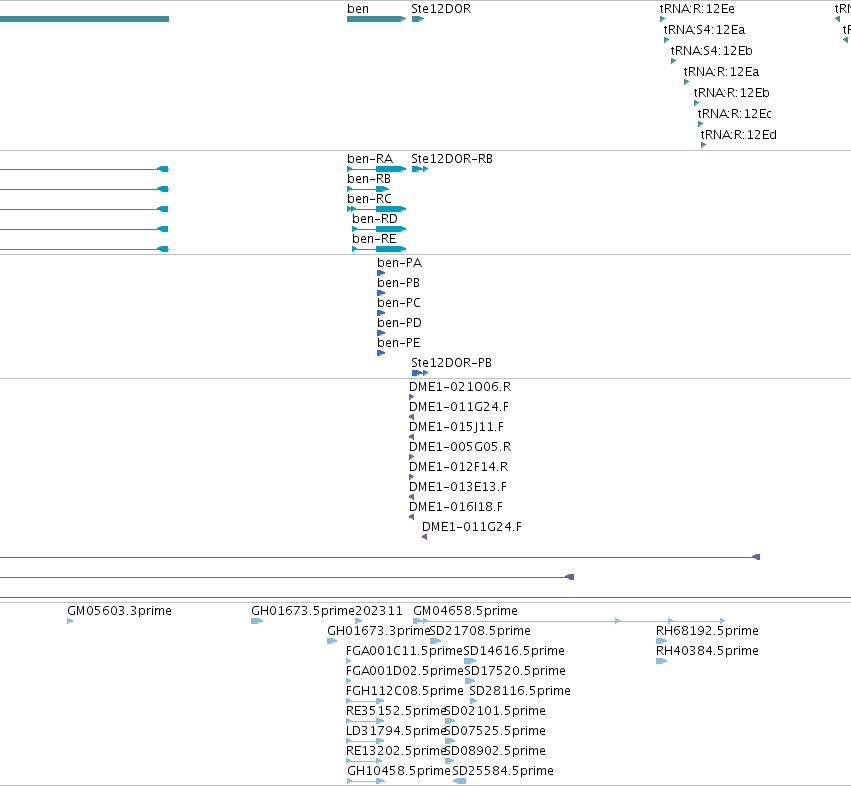Click the ben-PD protein label
Viewport: 851px width, 786px height.
(x=399, y=323)
